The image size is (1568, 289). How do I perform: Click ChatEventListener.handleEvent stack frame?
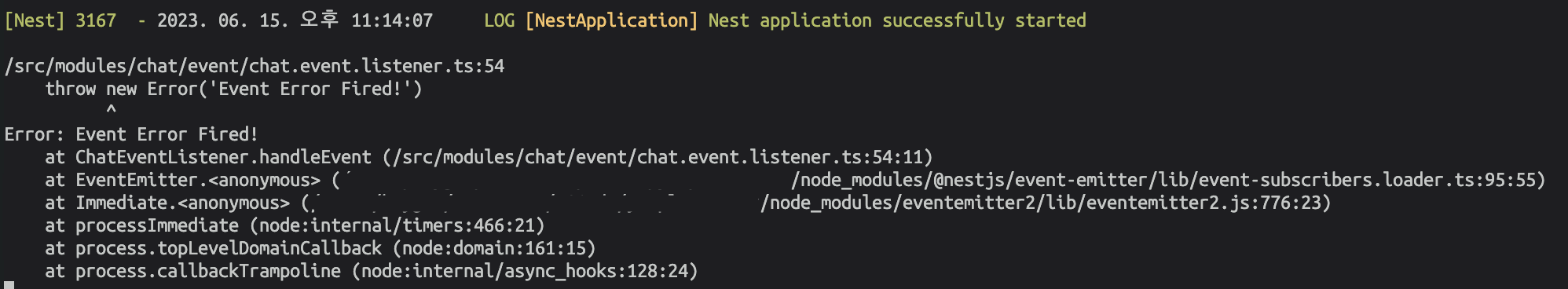[x=223, y=157]
